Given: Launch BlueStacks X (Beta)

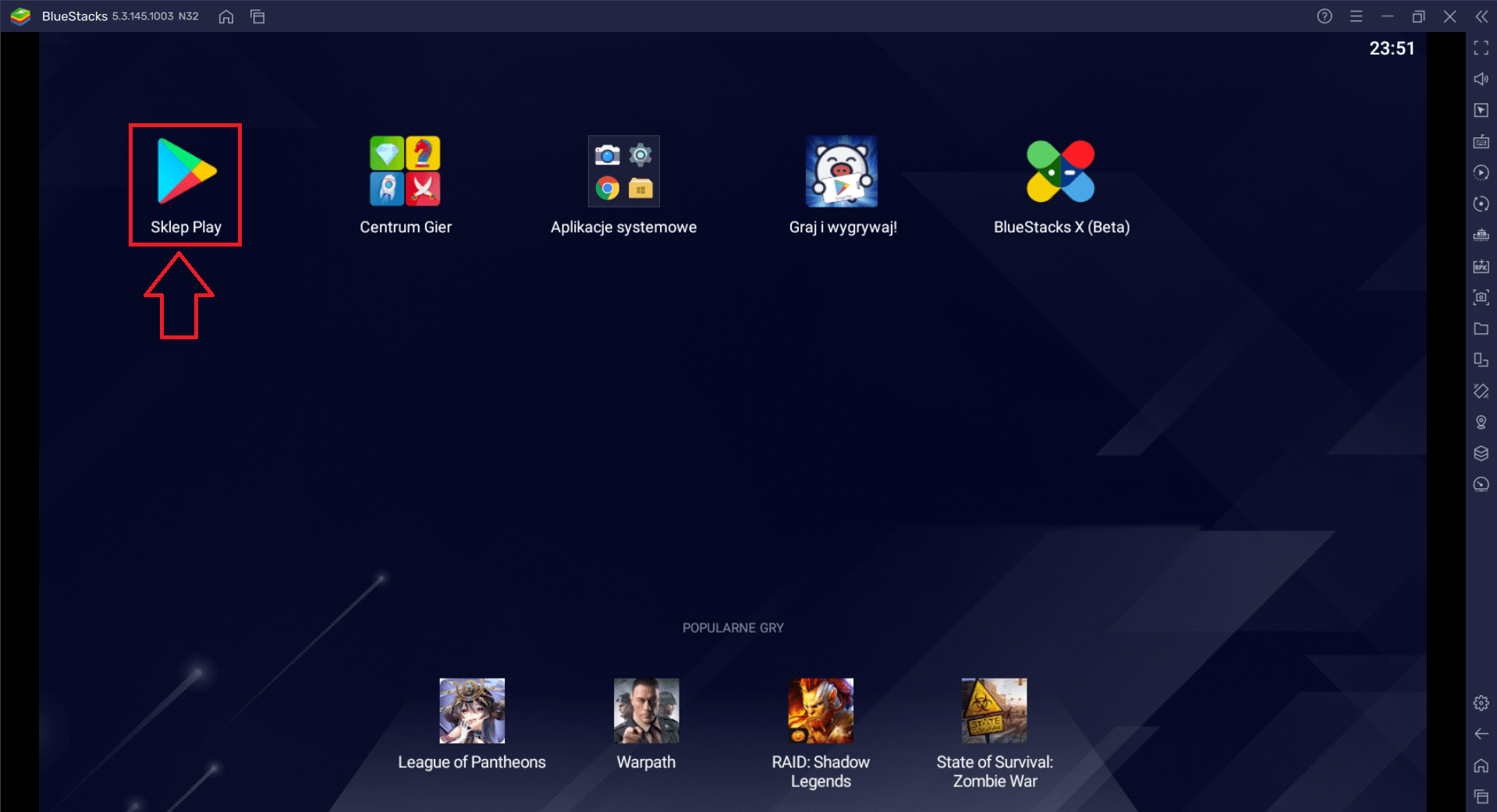Looking at the screenshot, I should (1060, 172).
